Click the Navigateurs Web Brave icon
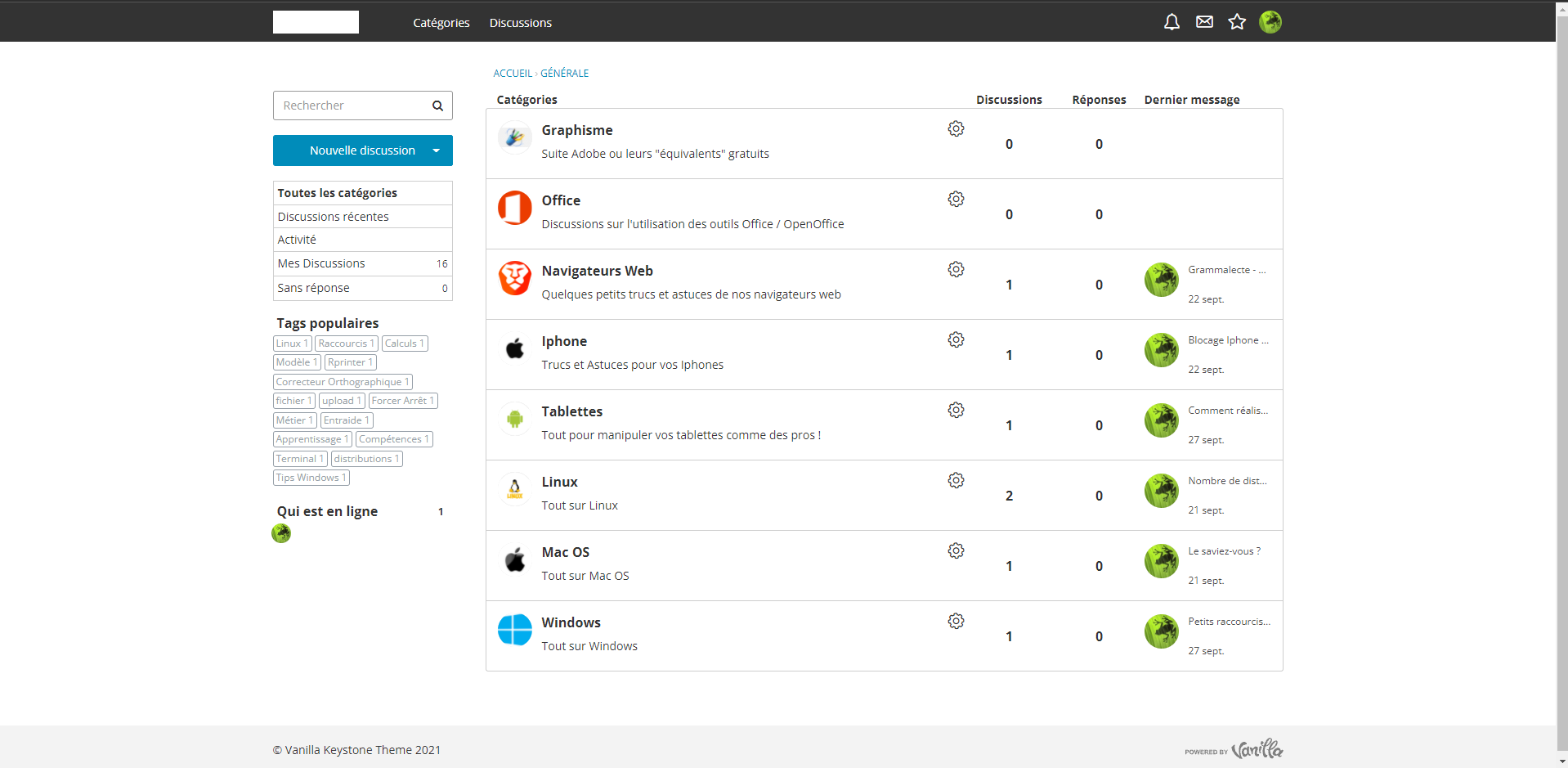 tap(515, 278)
